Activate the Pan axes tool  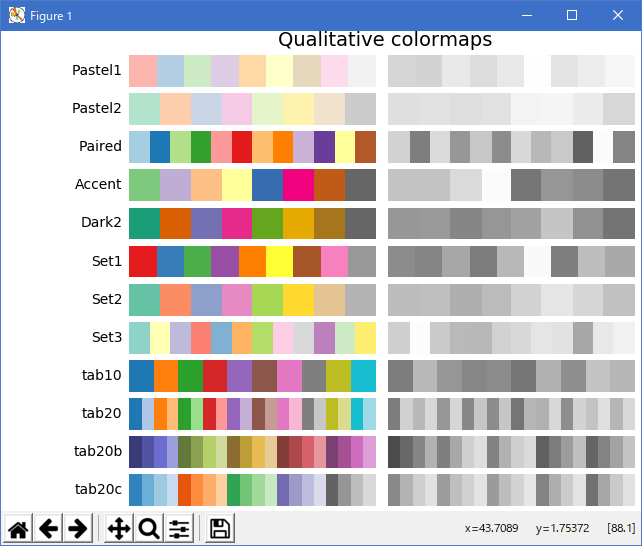click(119, 529)
